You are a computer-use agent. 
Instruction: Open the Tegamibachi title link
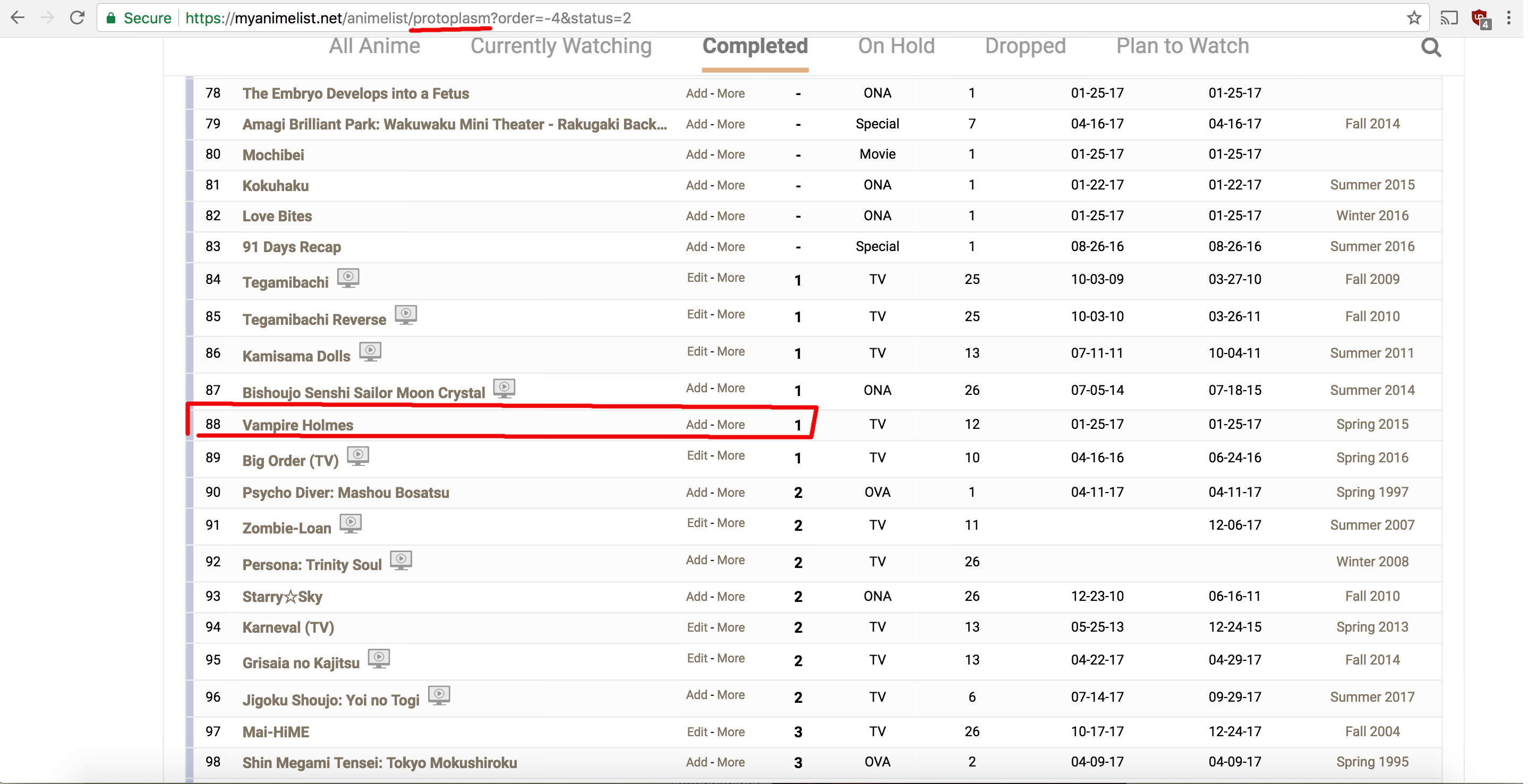(x=285, y=283)
